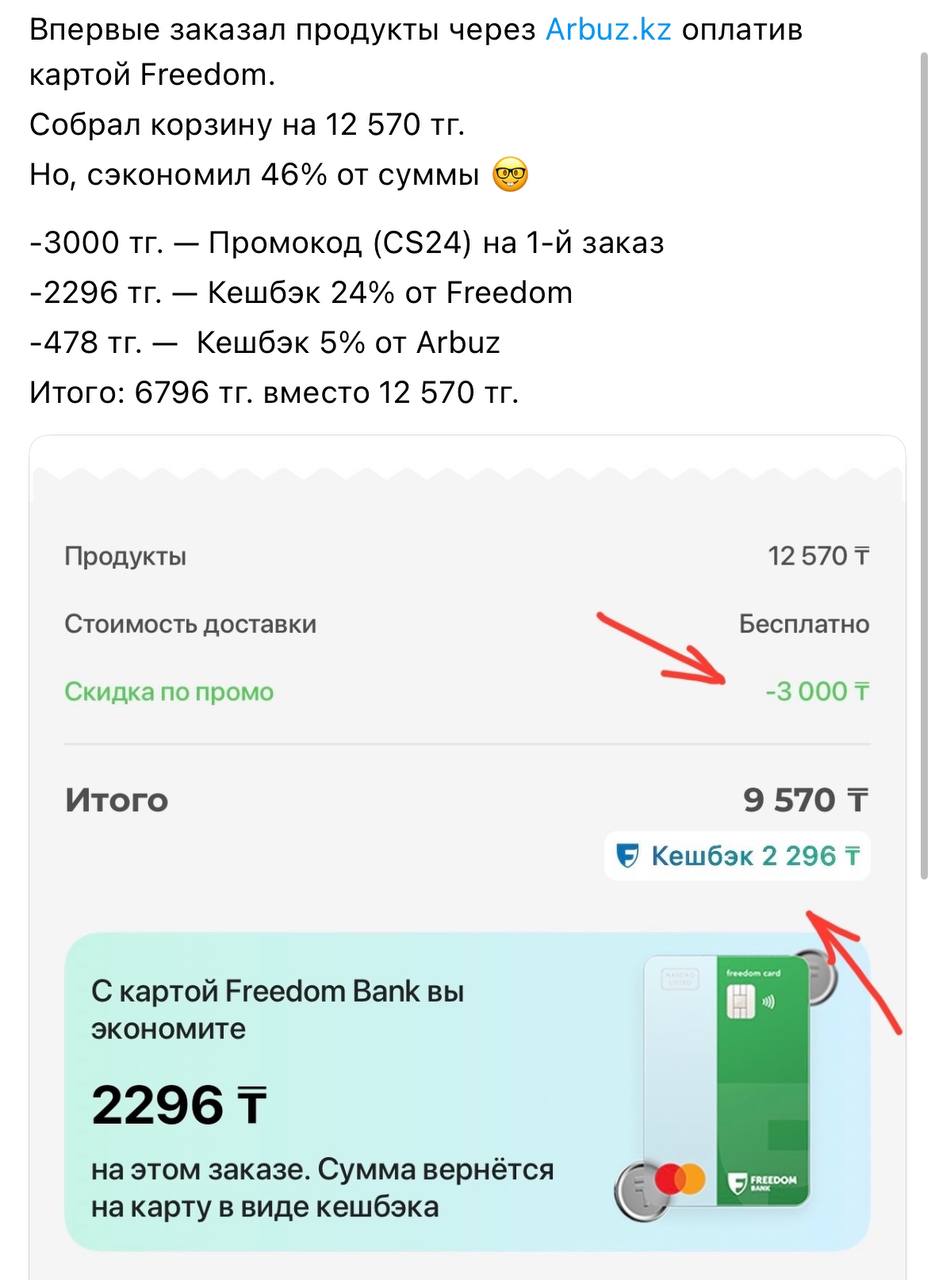The width and height of the screenshot is (935, 1280).
Task: Tap the Кешбэк 2 296 ₸ badge
Action: (x=737, y=856)
